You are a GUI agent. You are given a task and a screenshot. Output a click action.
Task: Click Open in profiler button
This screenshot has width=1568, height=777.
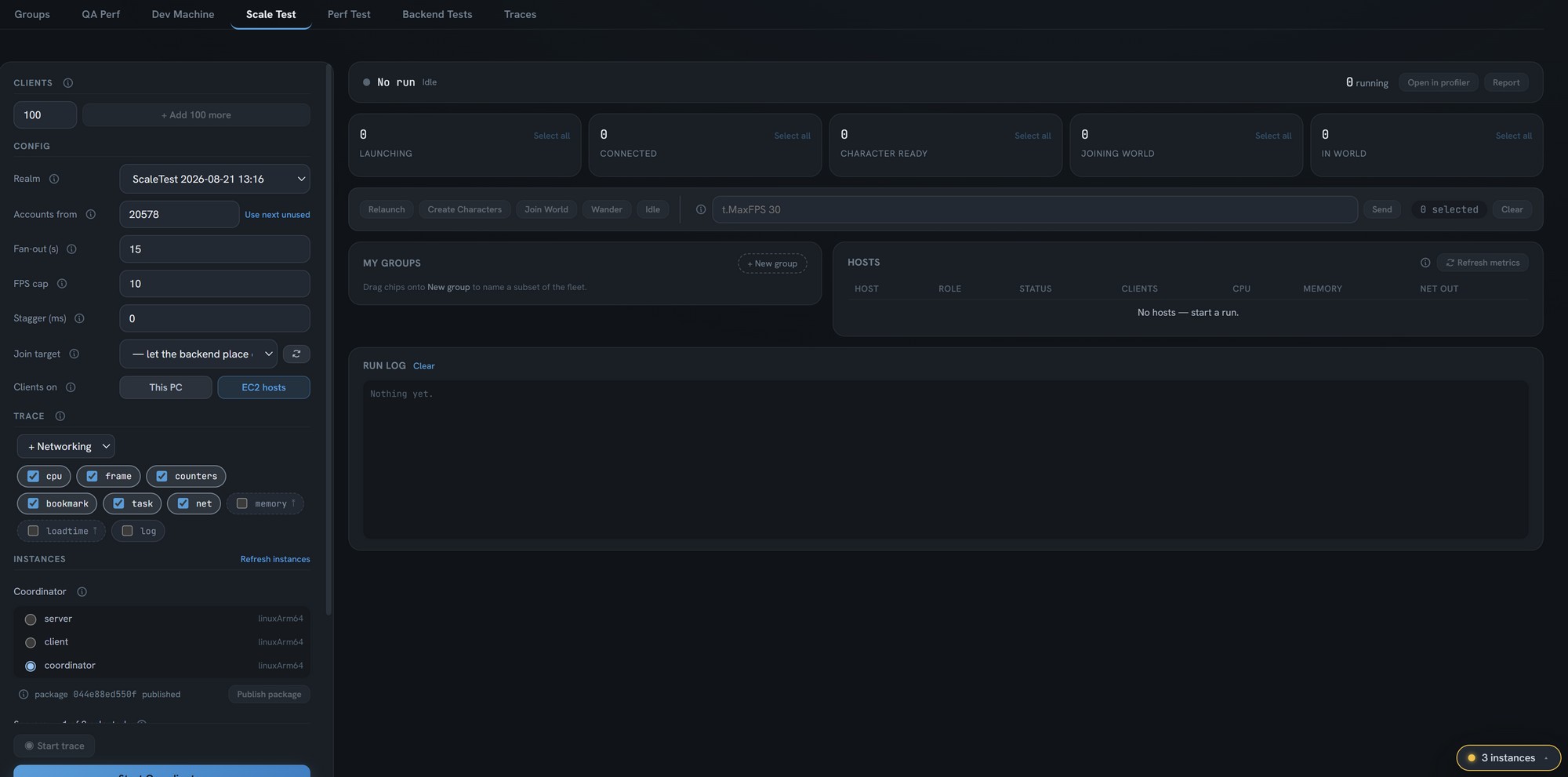point(1439,82)
